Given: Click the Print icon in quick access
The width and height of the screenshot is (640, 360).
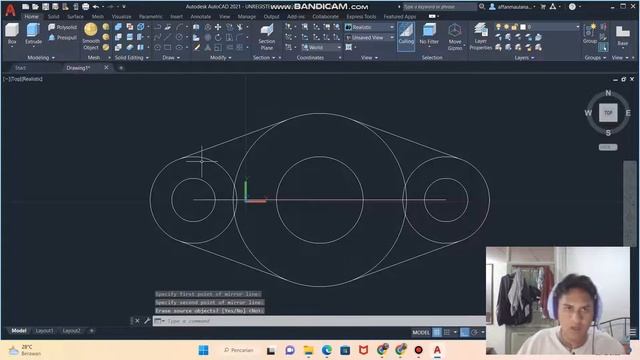Looking at the screenshot, I should click(85, 7).
